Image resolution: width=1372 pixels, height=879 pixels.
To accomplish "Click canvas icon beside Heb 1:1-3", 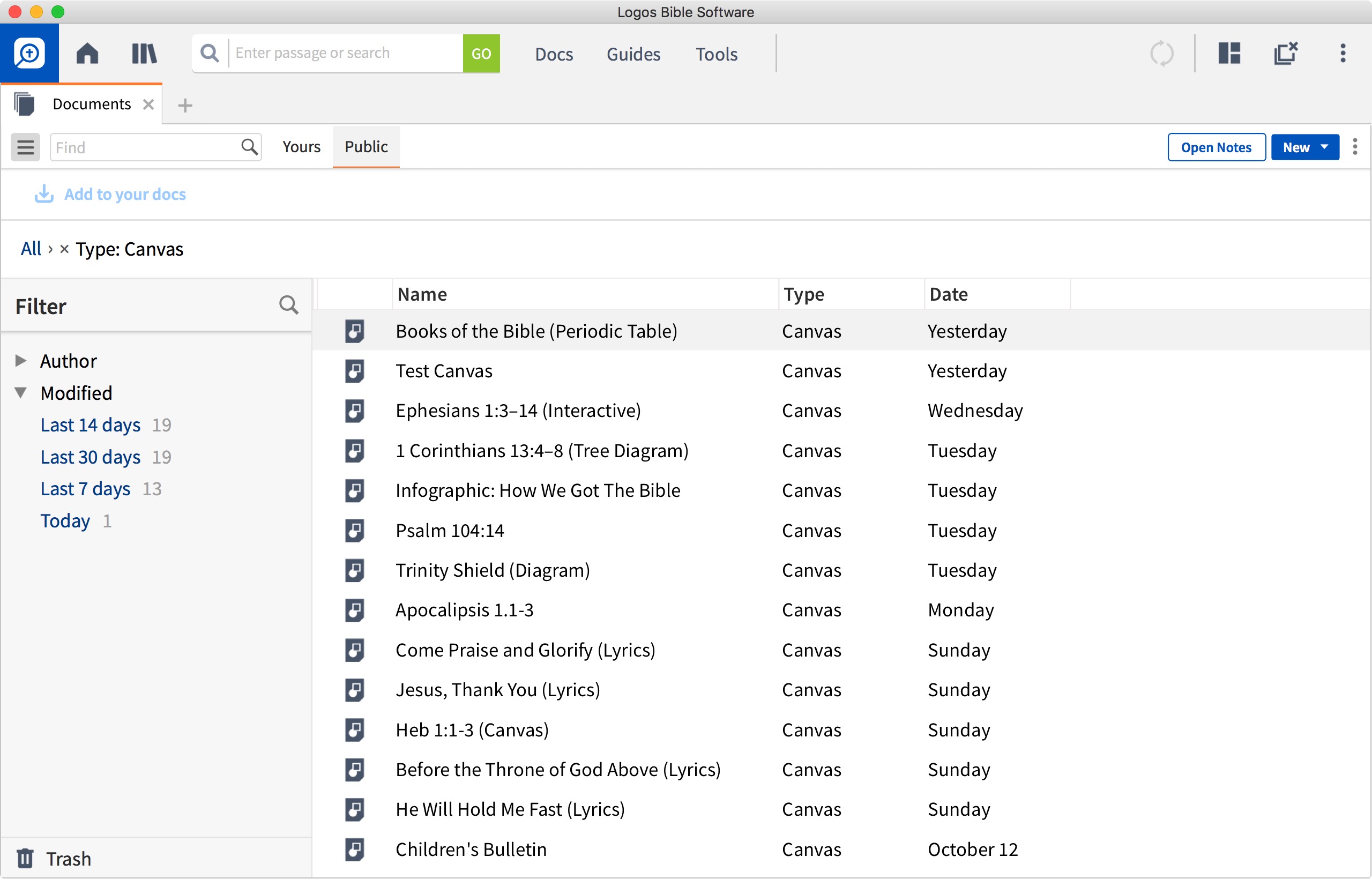I will [x=354, y=730].
